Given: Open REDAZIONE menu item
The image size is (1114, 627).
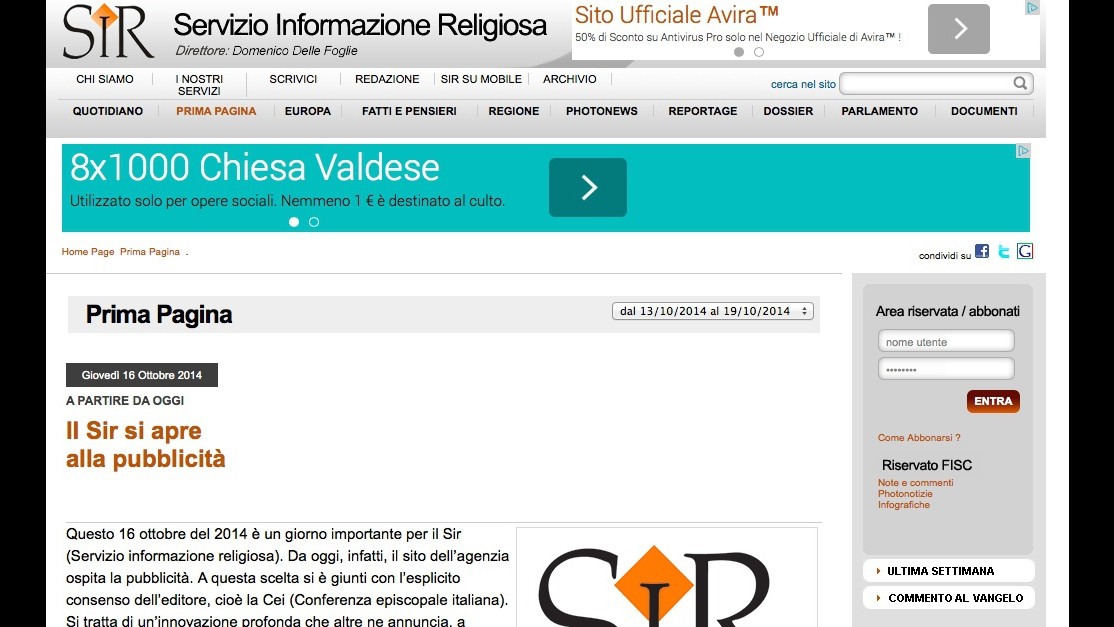Looking at the screenshot, I should 387,79.
